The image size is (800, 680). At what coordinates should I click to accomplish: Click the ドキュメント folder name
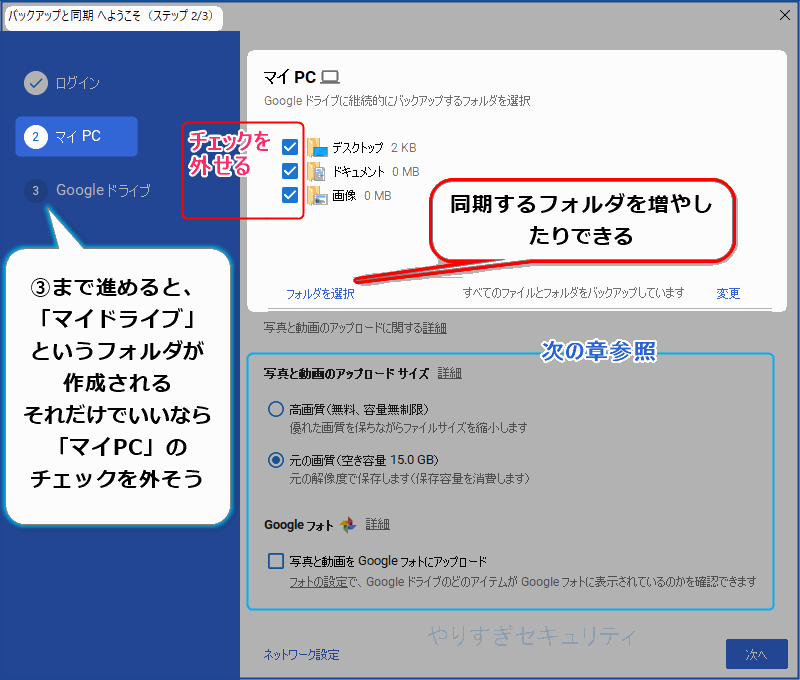pos(359,172)
